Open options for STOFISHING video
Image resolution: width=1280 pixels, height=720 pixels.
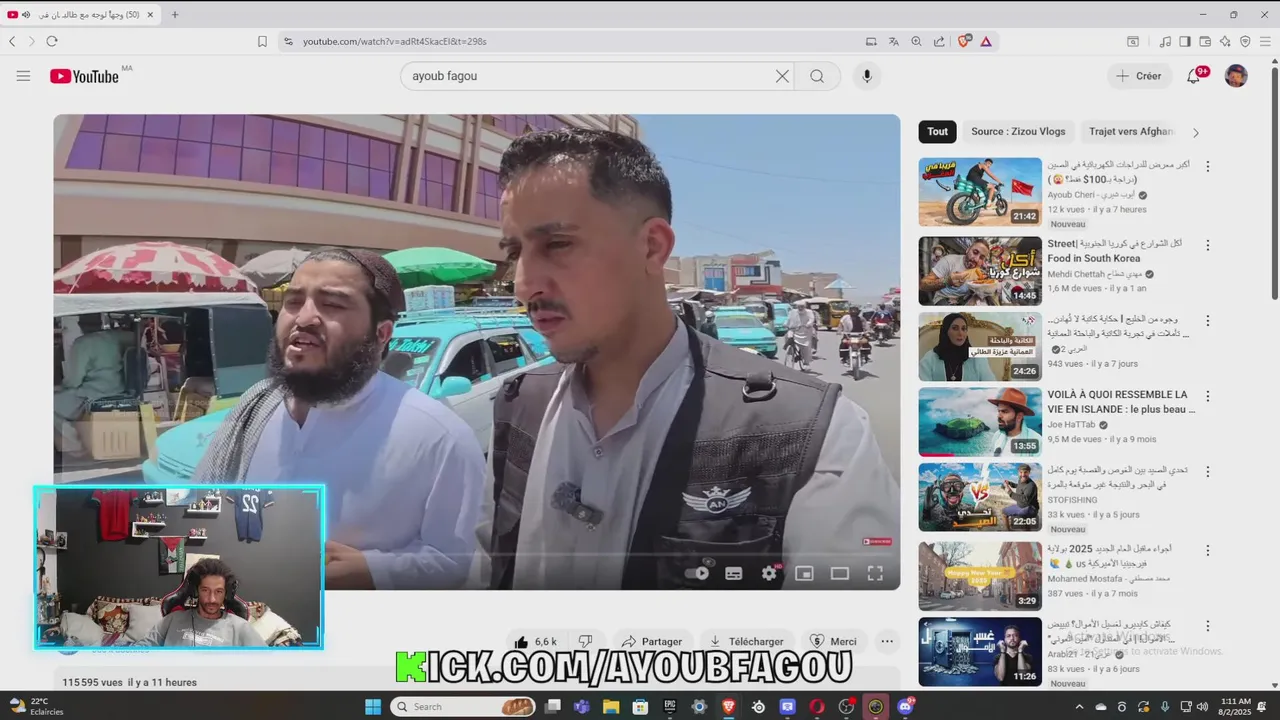(1207, 471)
